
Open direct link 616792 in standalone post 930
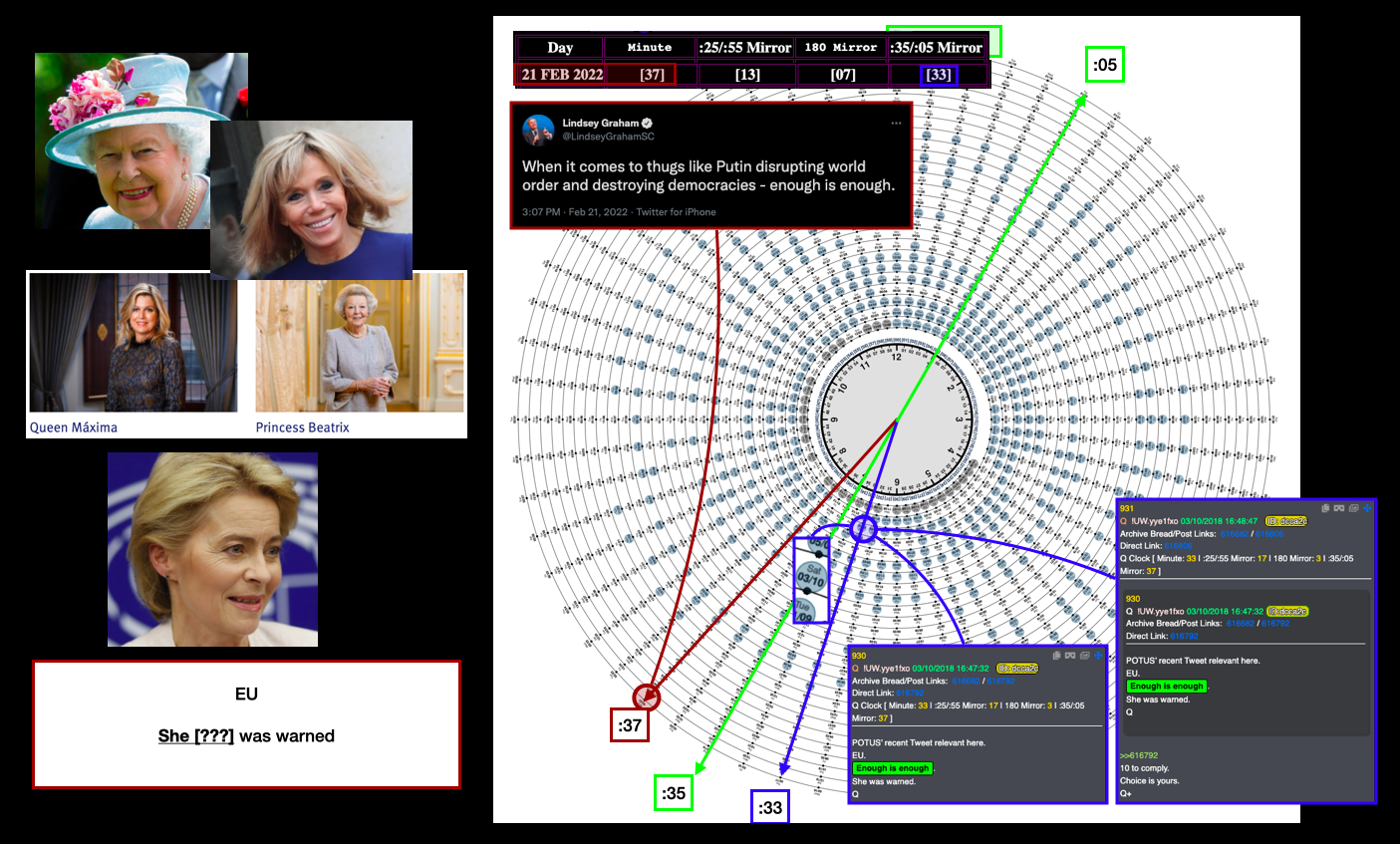(x=910, y=694)
